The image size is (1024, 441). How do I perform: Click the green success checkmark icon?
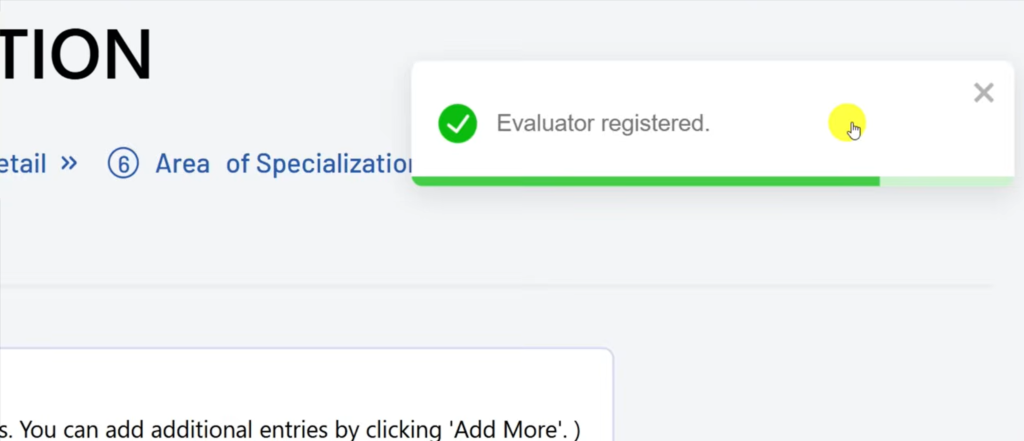tap(457, 124)
